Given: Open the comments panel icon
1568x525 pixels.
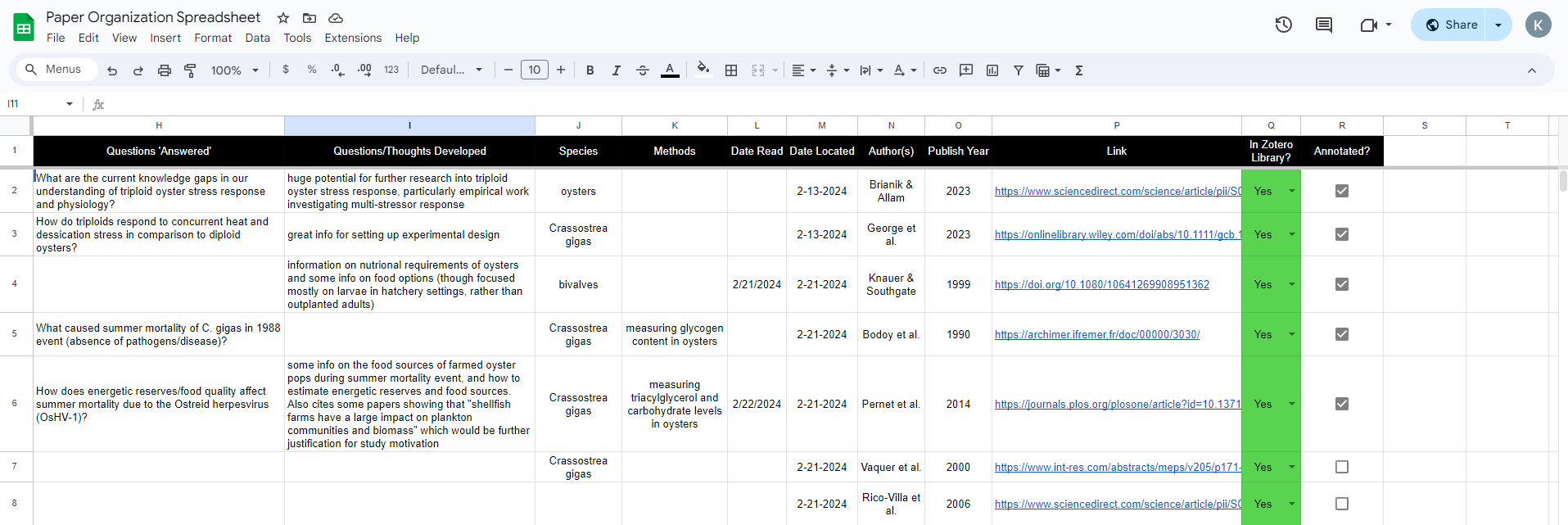Looking at the screenshot, I should [1323, 25].
